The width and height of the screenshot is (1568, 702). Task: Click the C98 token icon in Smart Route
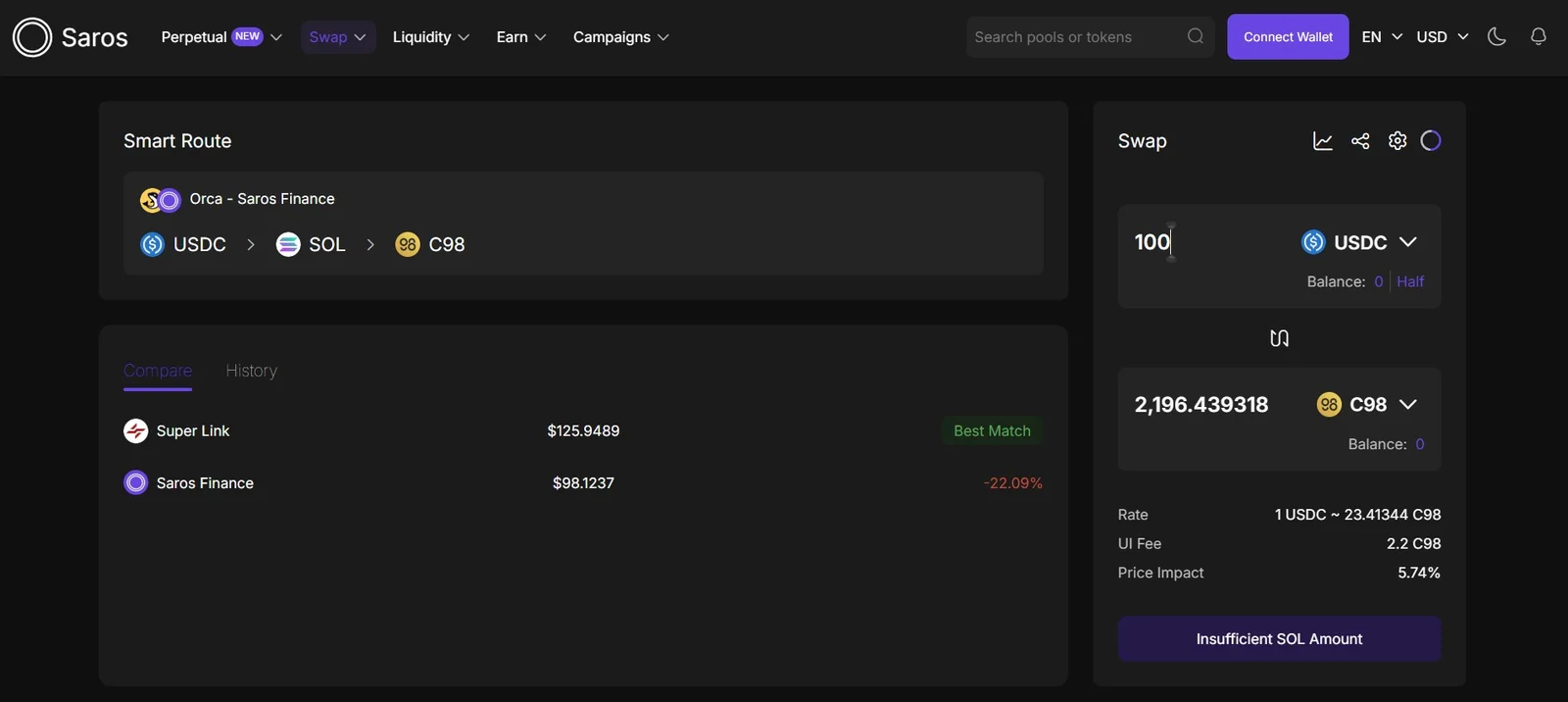tap(408, 244)
